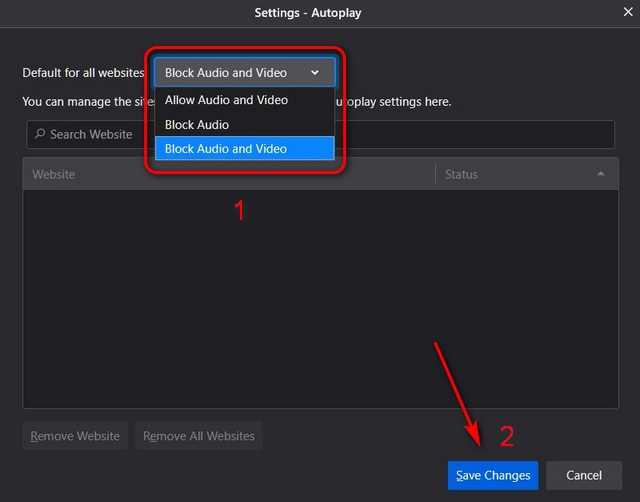
Task: Pick highlighted Block Audio and Video option
Action: click(x=244, y=149)
